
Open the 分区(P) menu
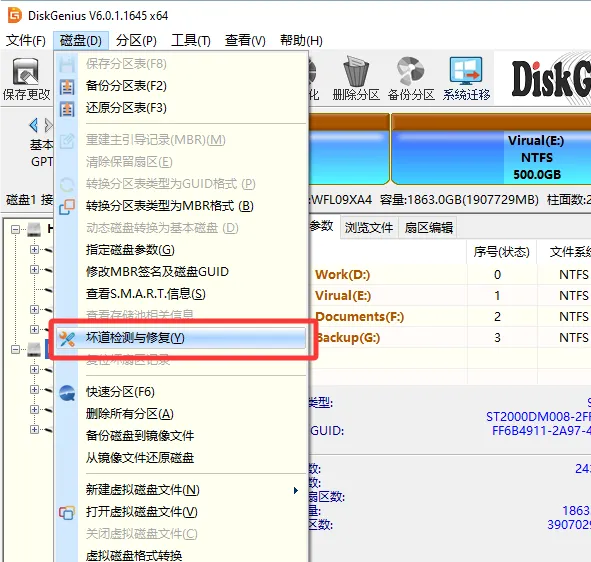pos(136,40)
